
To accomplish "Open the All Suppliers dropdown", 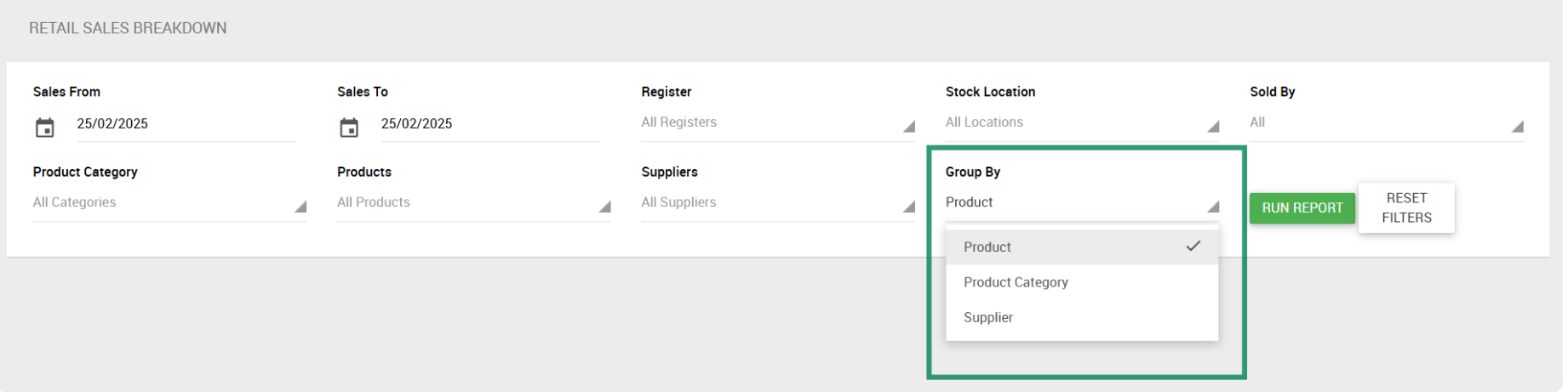I will pyautogui.click(x=778, y=202).
